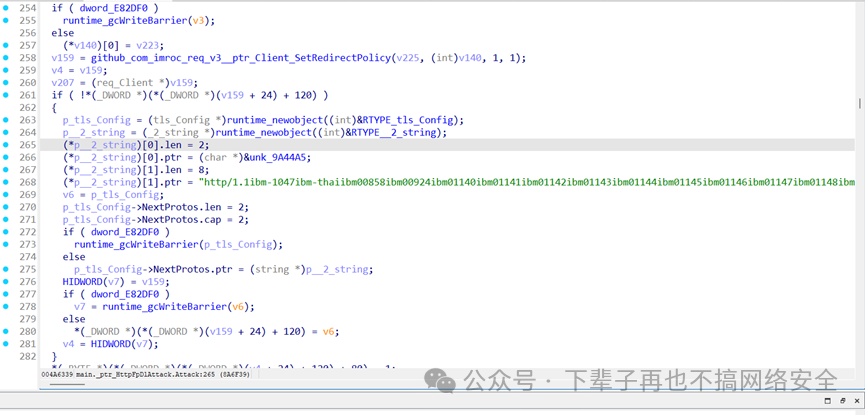Grab the vertical scrollbar thumb of pseudocode view
865x415 pixels.
(859, 103)
